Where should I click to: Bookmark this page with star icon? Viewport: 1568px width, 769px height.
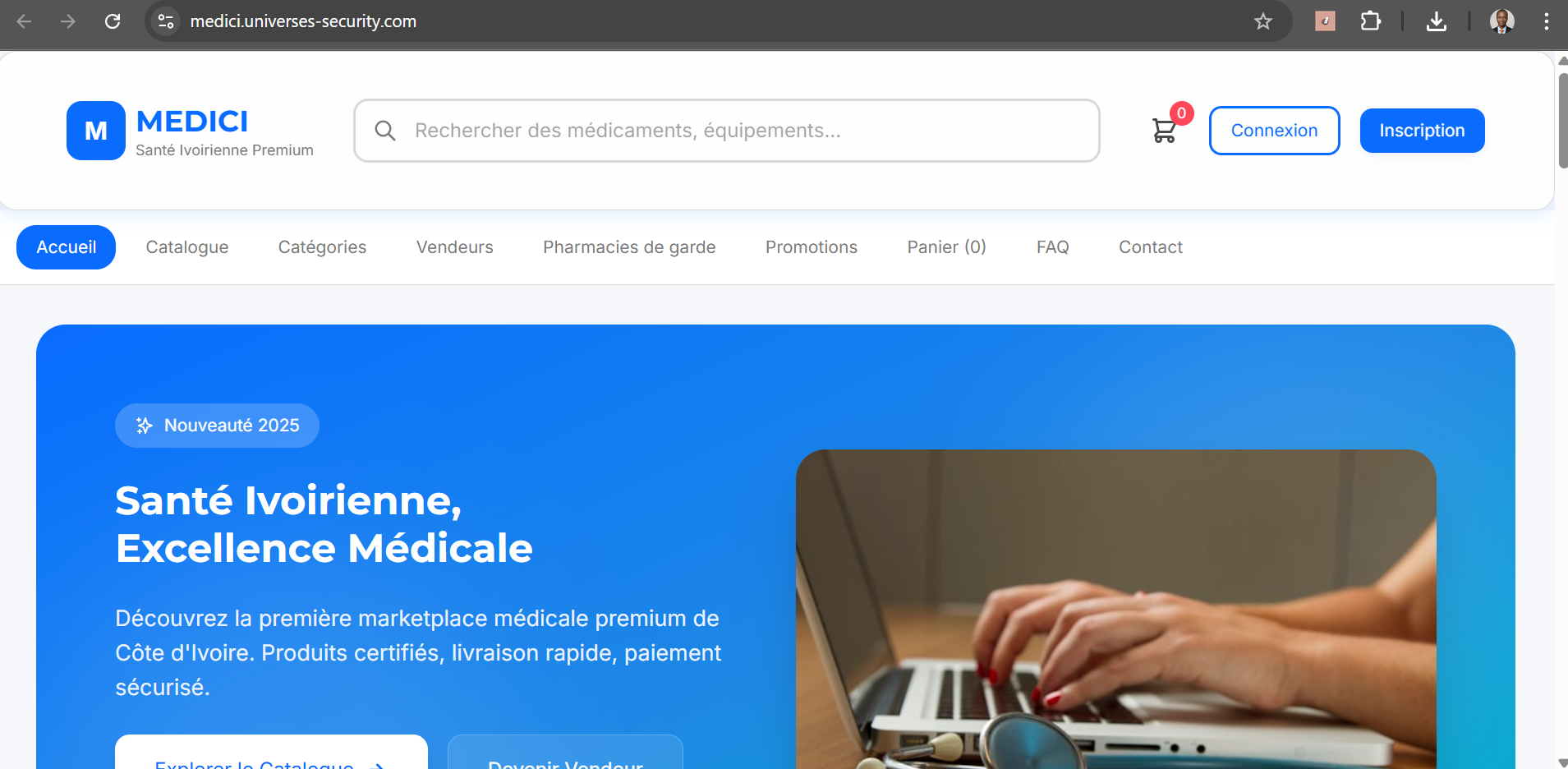click(1263, 21)
